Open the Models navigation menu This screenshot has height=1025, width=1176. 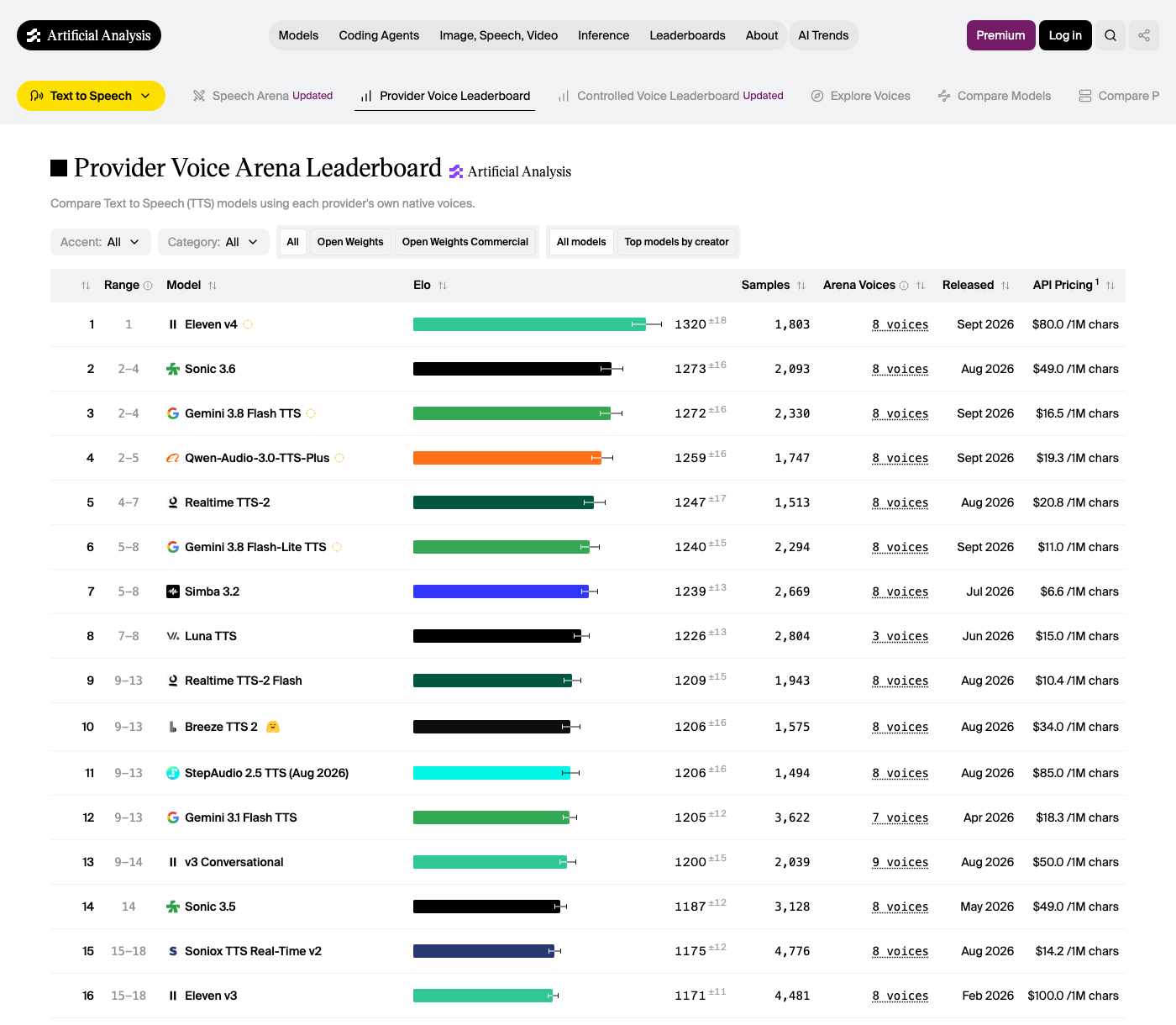[298, 35]
